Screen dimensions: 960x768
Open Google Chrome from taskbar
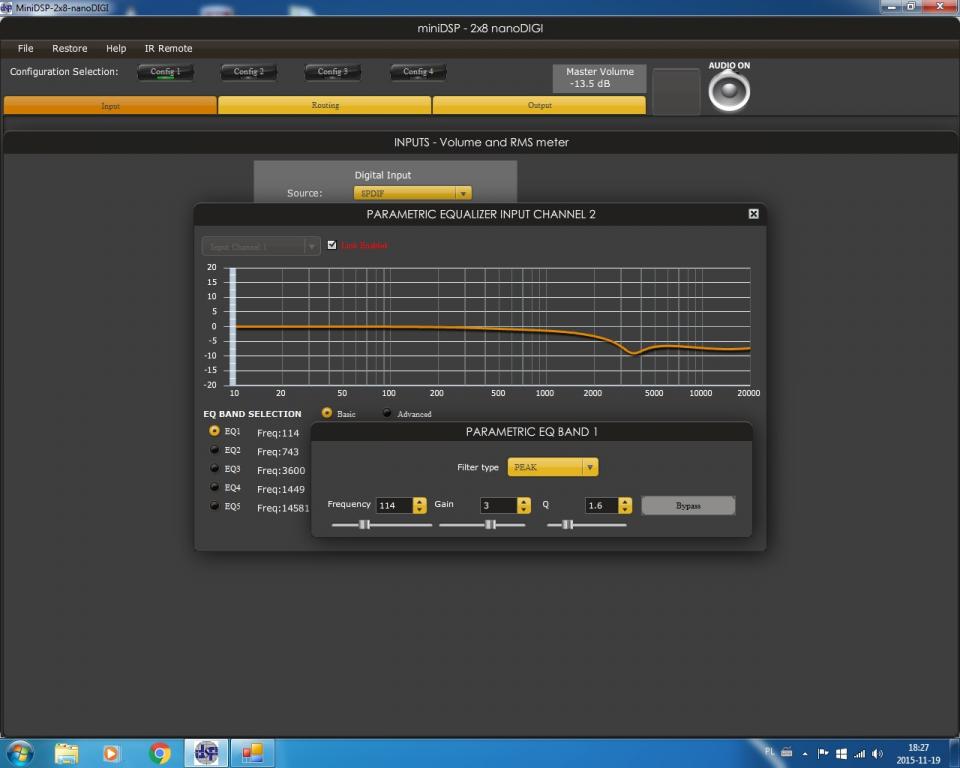pos(160,753)
